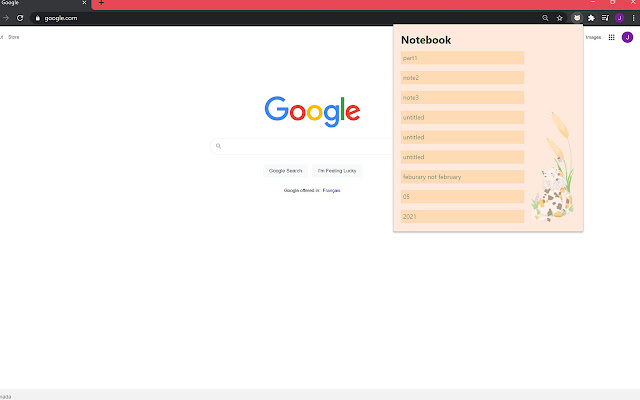The height and width of the screenshot is (400, 640).
Task: Open the note3 entry
Action: coord(462,98)
